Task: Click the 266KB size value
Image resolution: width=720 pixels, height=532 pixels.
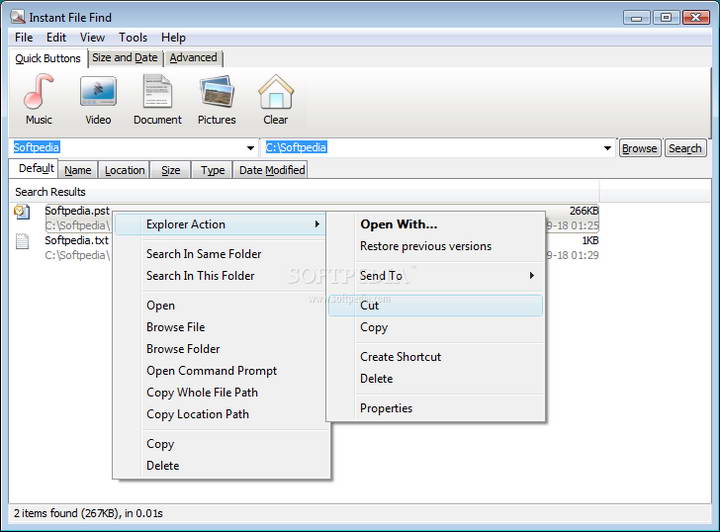Action: tap(584, 211)
